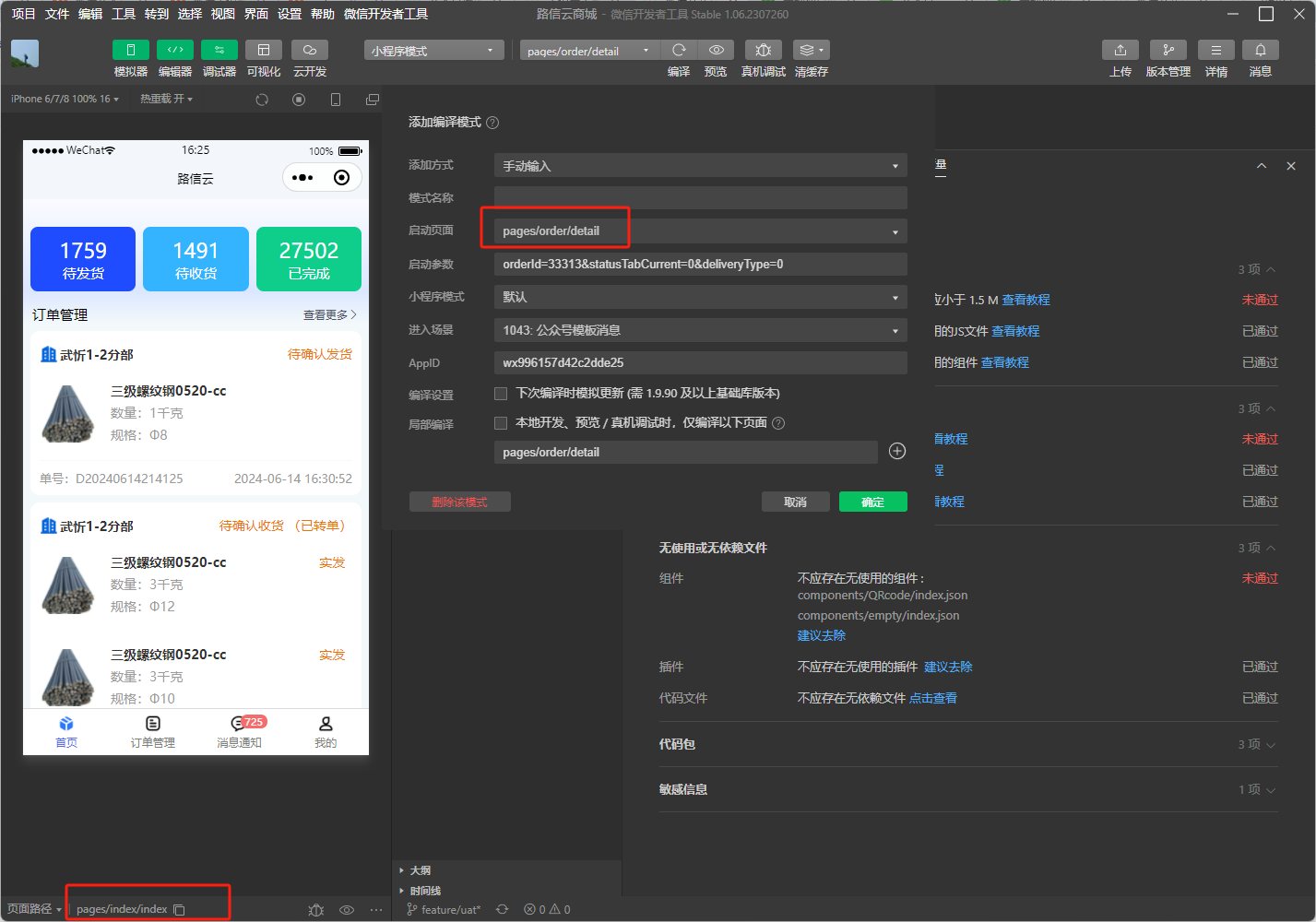The height and width of the screenshot is (922, 1316).
Task: Enable 本地开发、预览/真机调试时 partial compile checkbox
Action: pos(501,423)
